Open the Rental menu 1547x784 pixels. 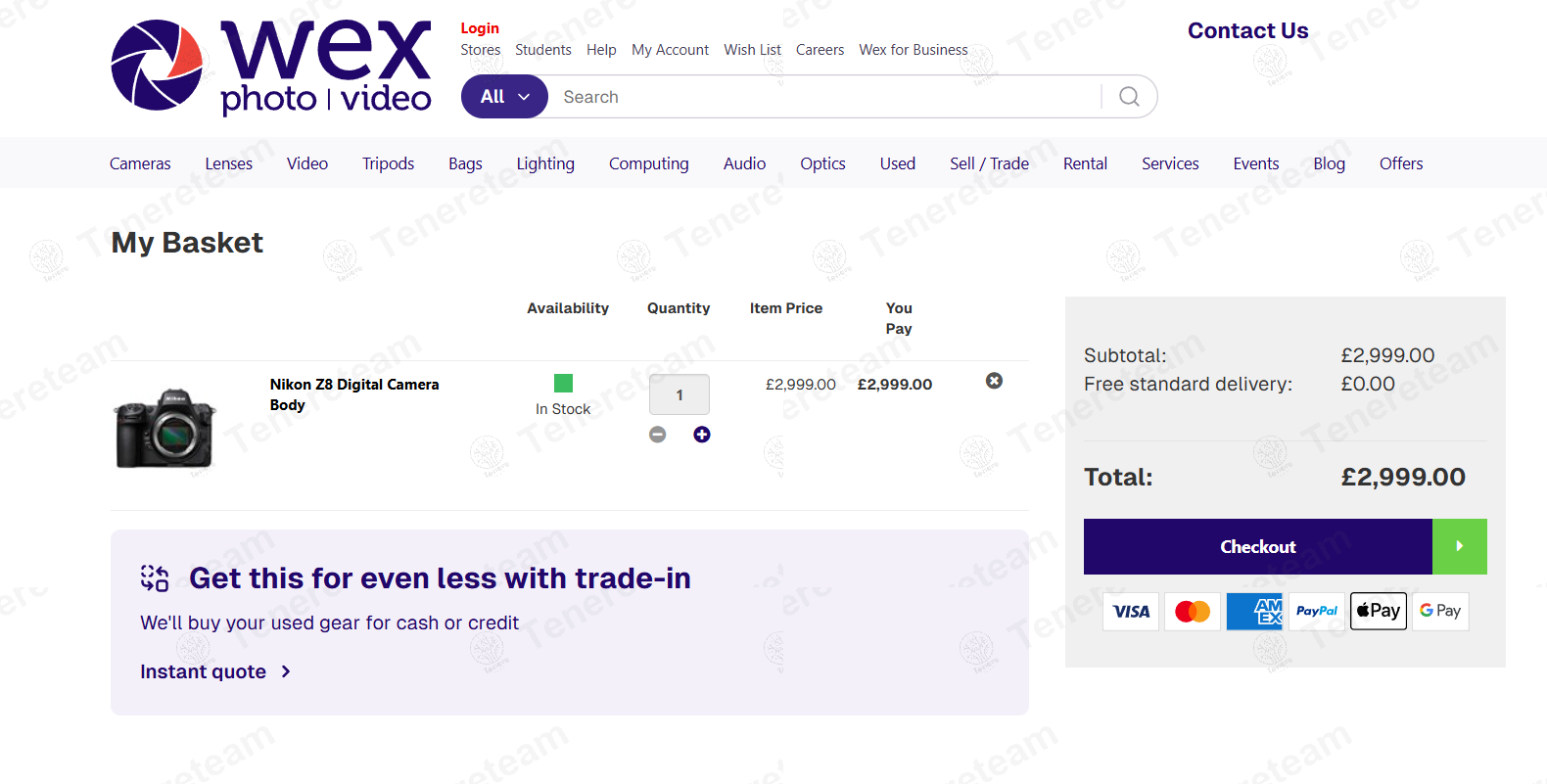(x=1085, y=163)
